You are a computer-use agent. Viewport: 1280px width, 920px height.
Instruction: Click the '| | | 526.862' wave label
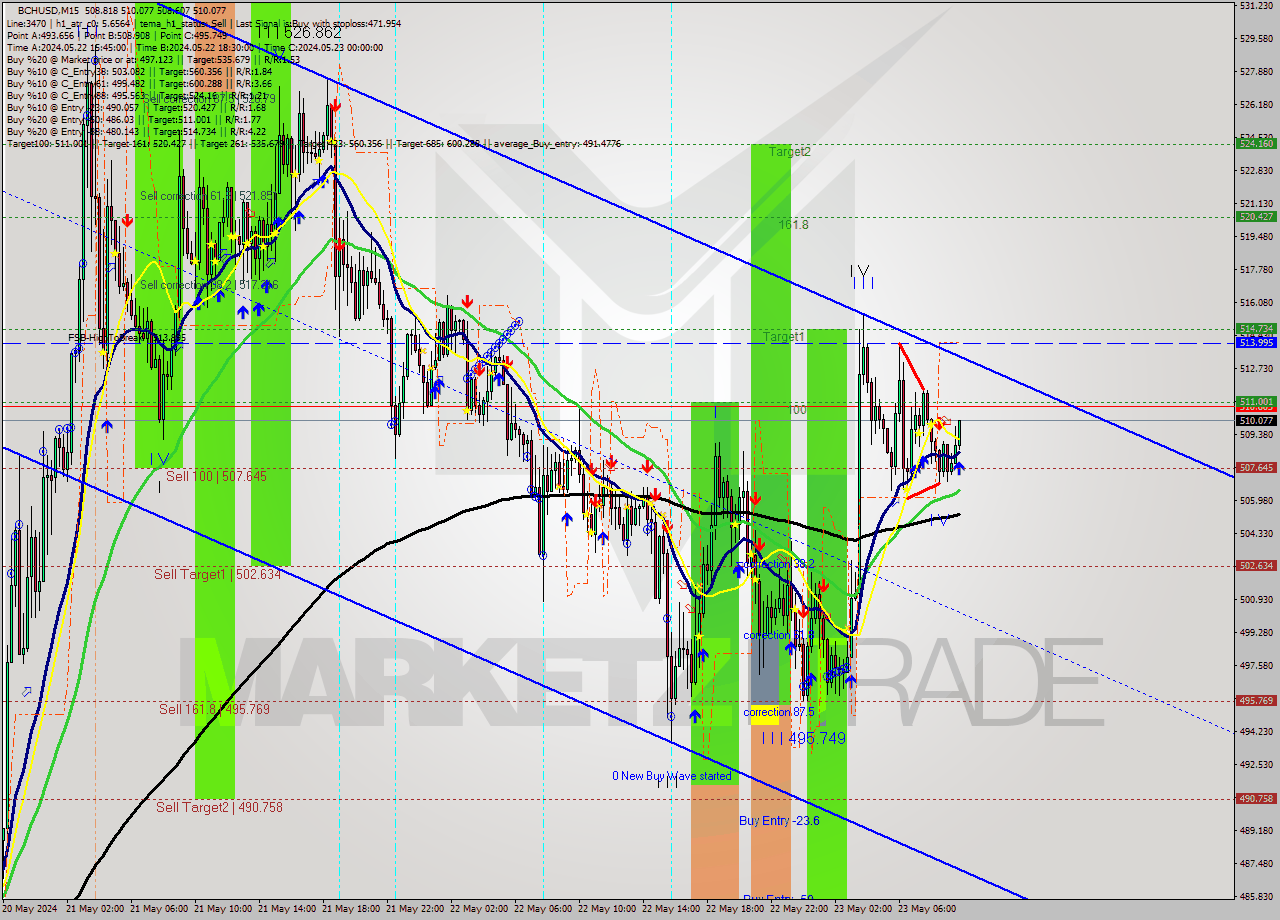(x=298, y=33)
